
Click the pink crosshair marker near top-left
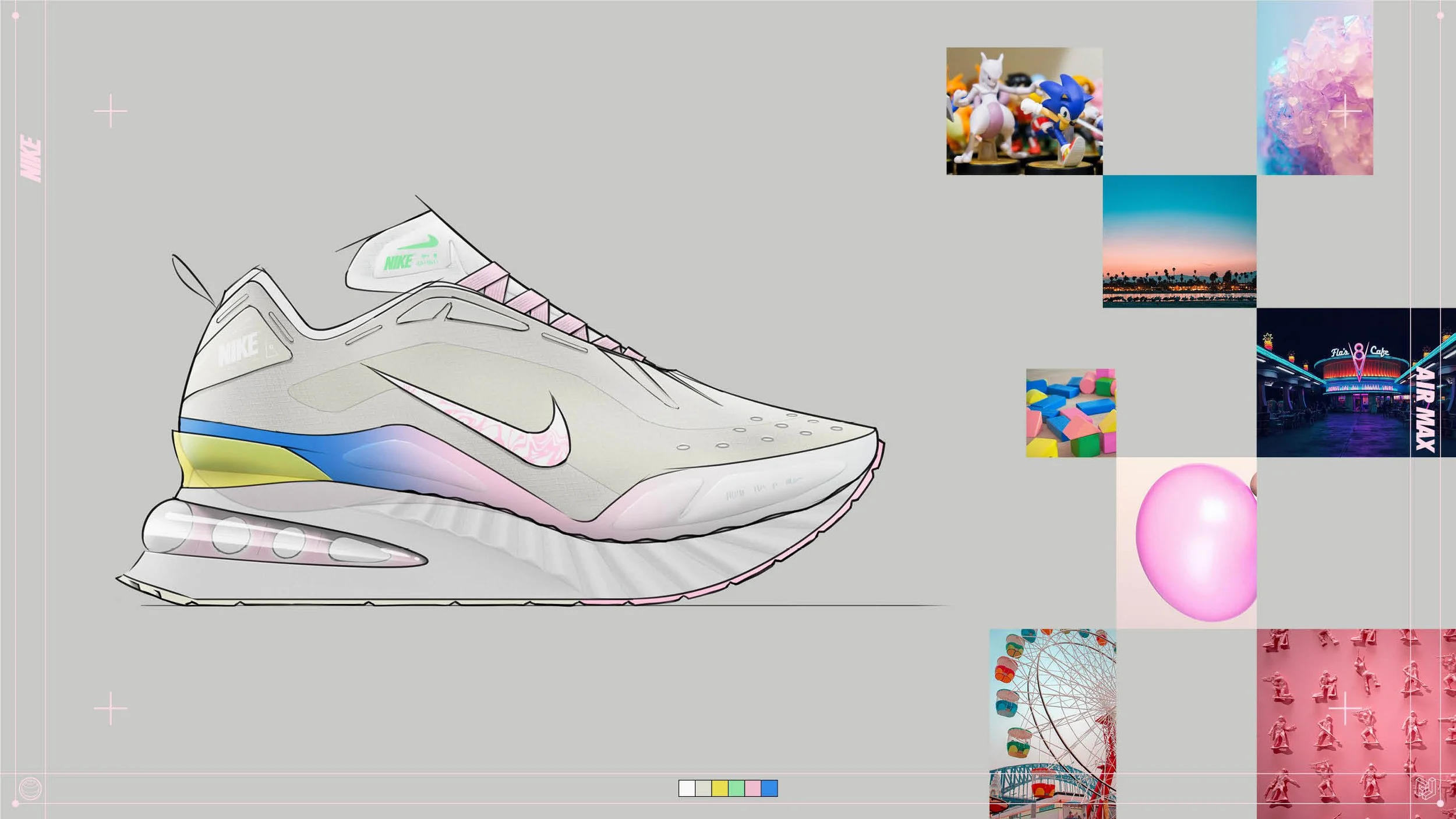pyautogui.click(x=111, y=110)
